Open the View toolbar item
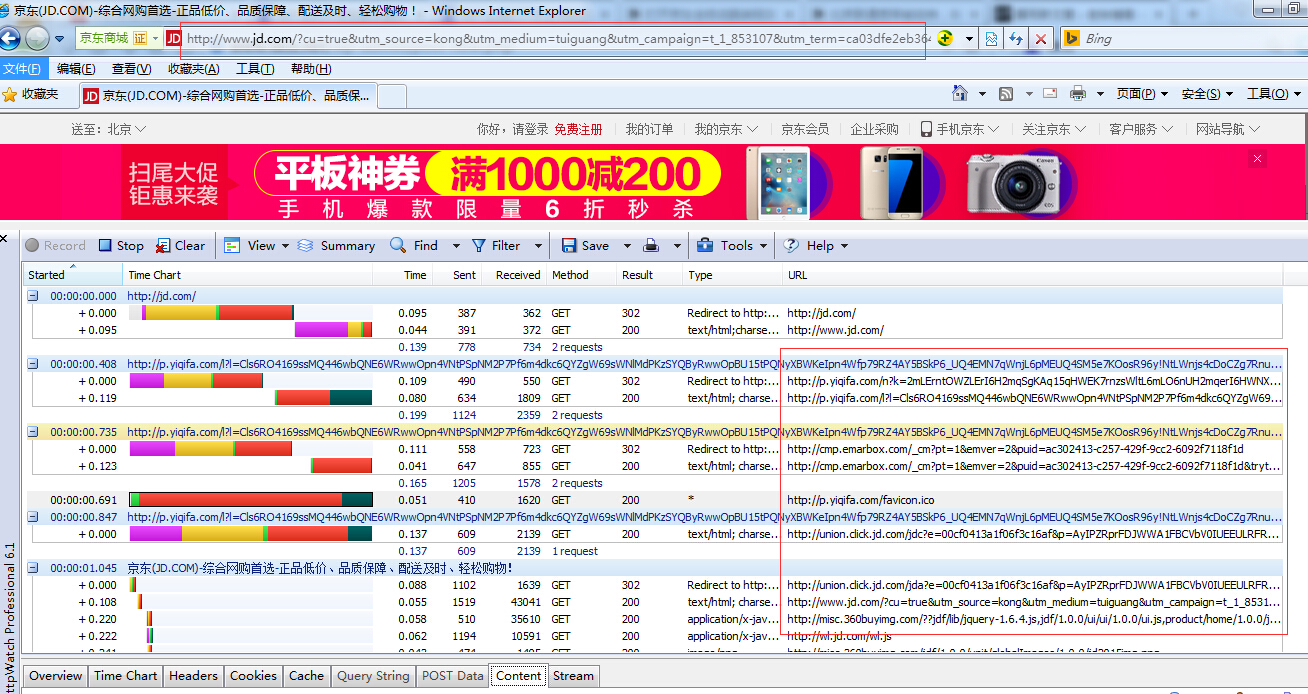This screenshot has width=1308, height=694. click(x=250, y=245)
